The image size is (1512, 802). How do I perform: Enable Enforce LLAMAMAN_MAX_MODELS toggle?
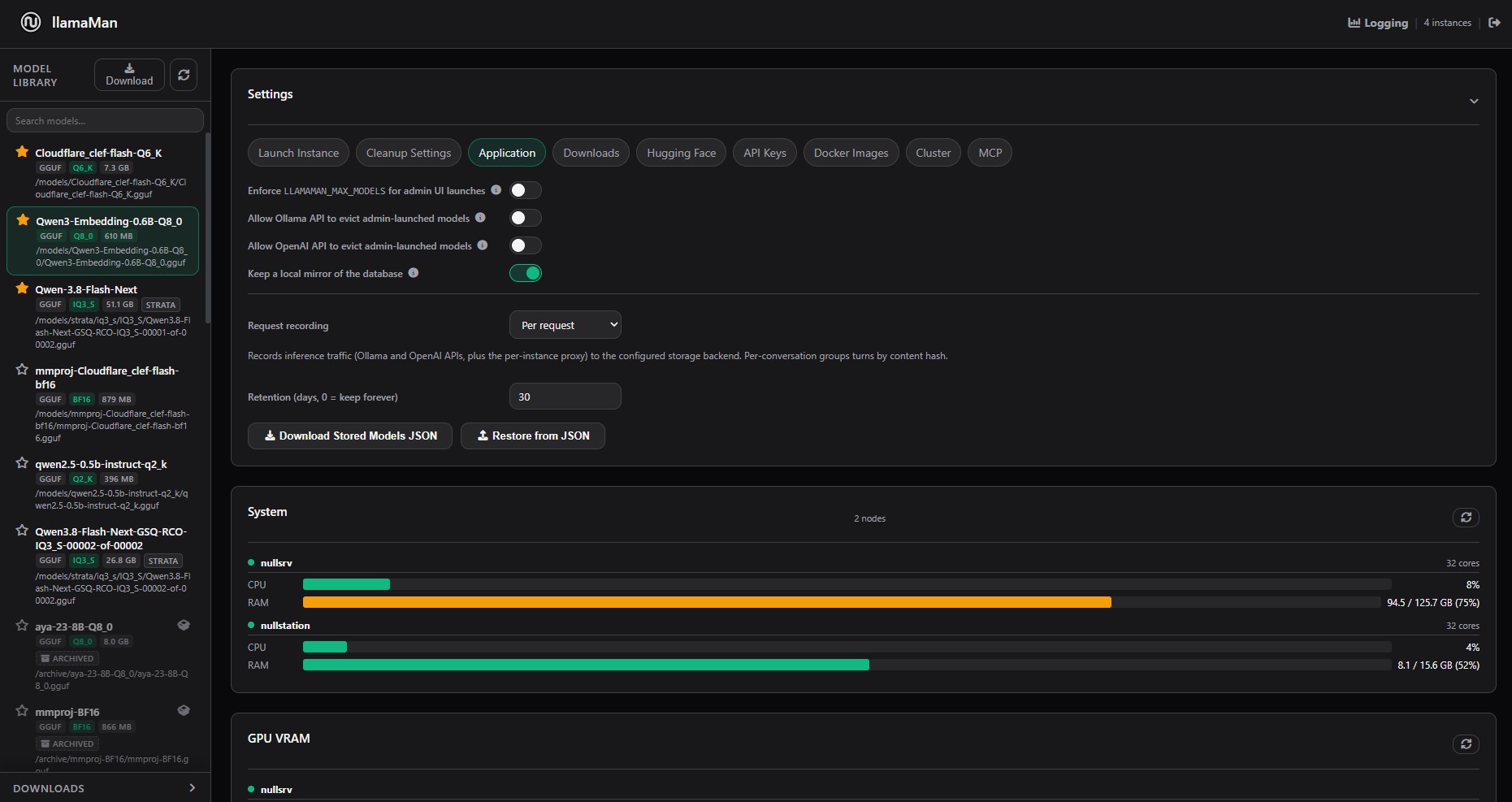point(526,190)
